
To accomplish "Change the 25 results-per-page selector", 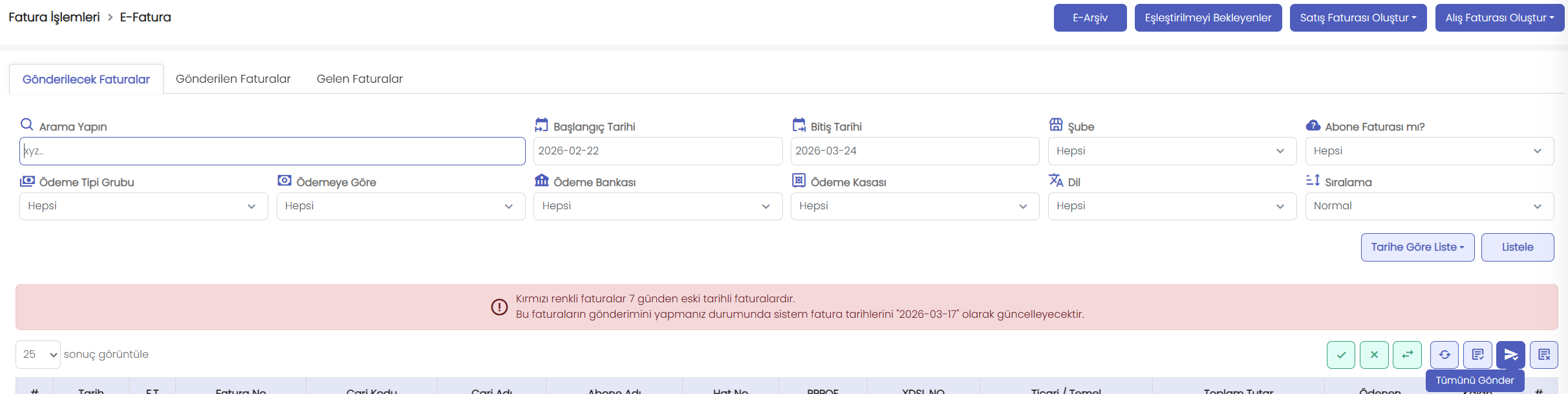I will (x=38, y=355).
